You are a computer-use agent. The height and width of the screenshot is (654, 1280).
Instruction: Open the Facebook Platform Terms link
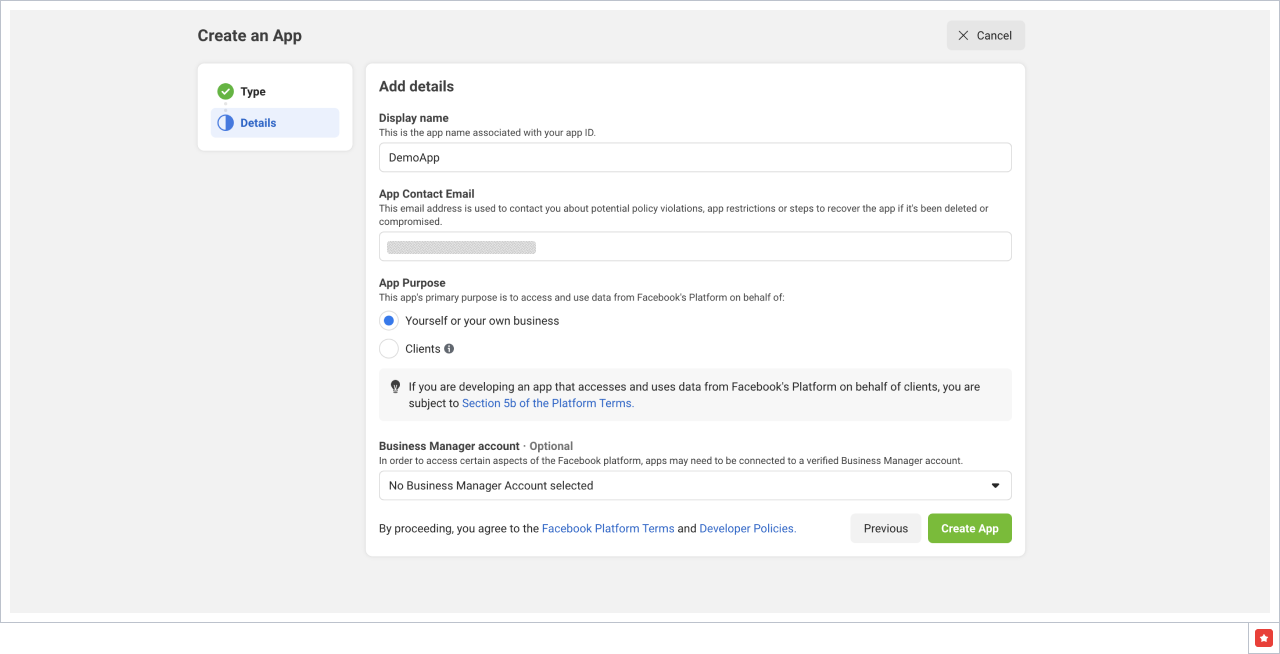pos(607,528)
